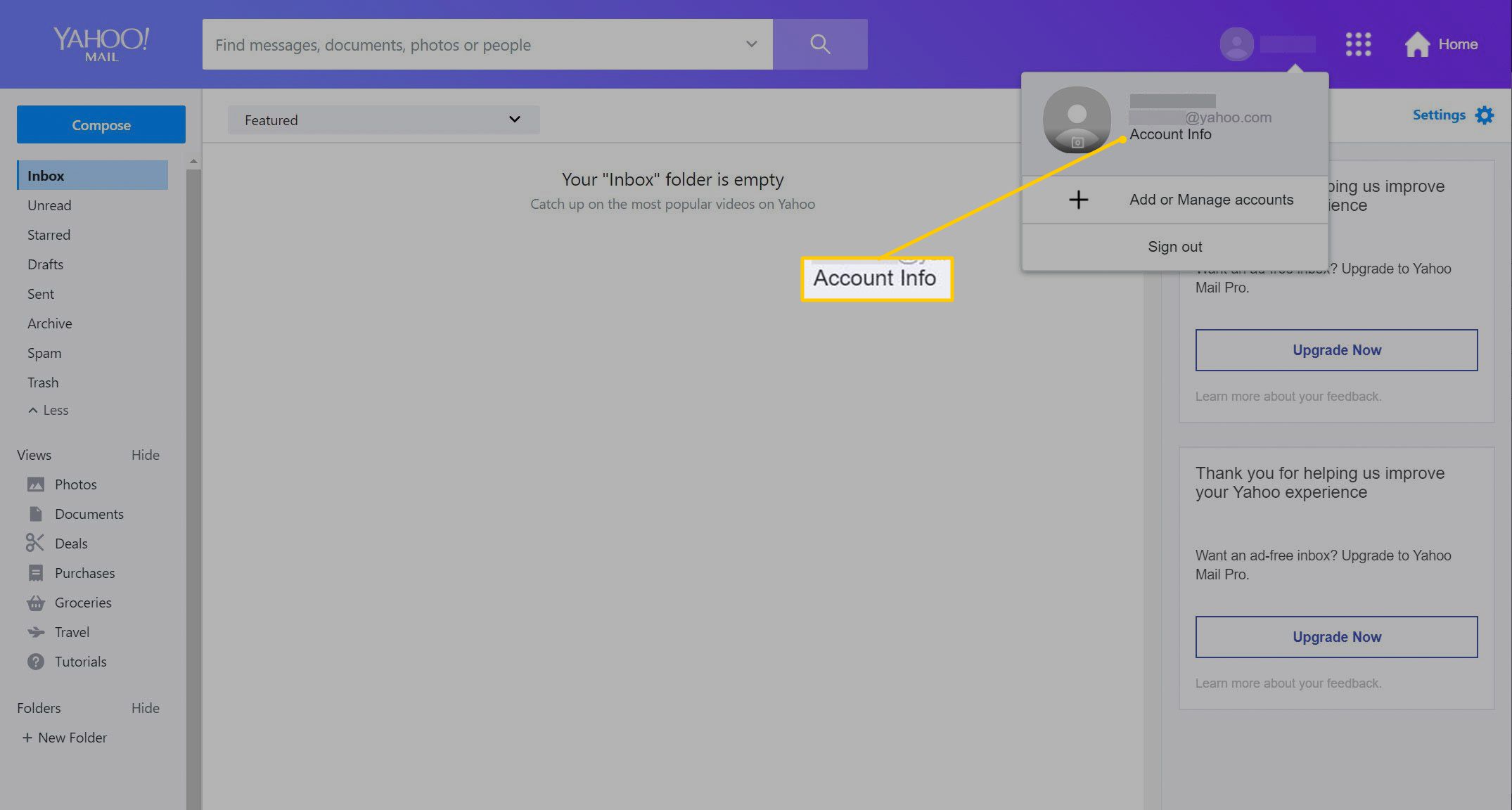Viewport: 1512px width, 810px height.
Task: Click the Yahoo Mail logo
Action: pyautogui.click(x=101, y=44)
